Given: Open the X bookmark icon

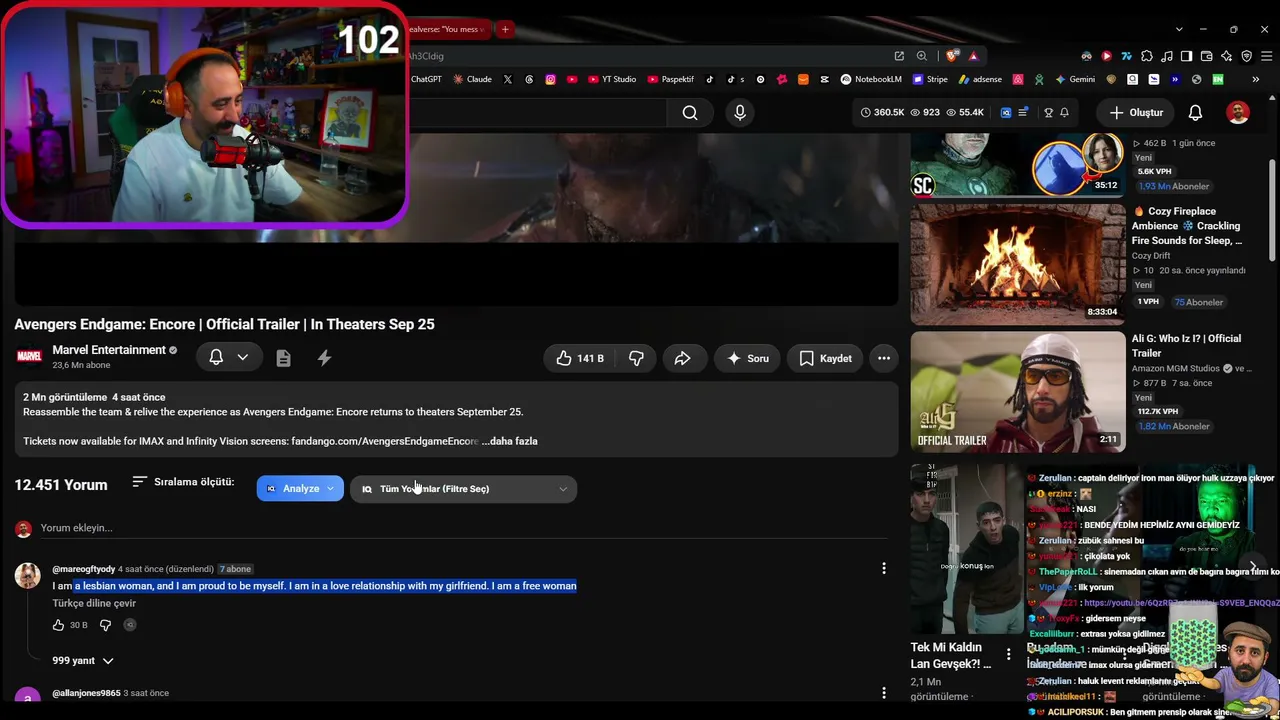Looking at the screenshot, I should (x=508, y=79).
